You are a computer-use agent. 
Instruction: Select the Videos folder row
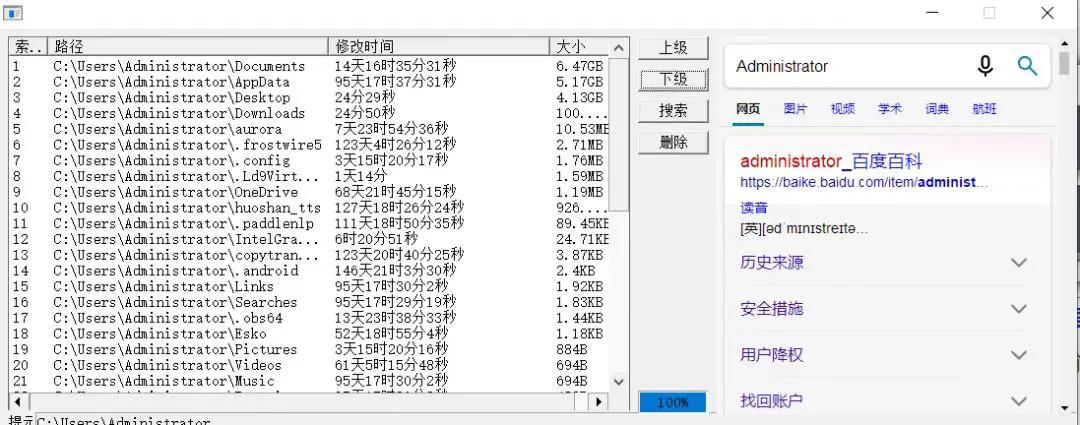point(309,365)
